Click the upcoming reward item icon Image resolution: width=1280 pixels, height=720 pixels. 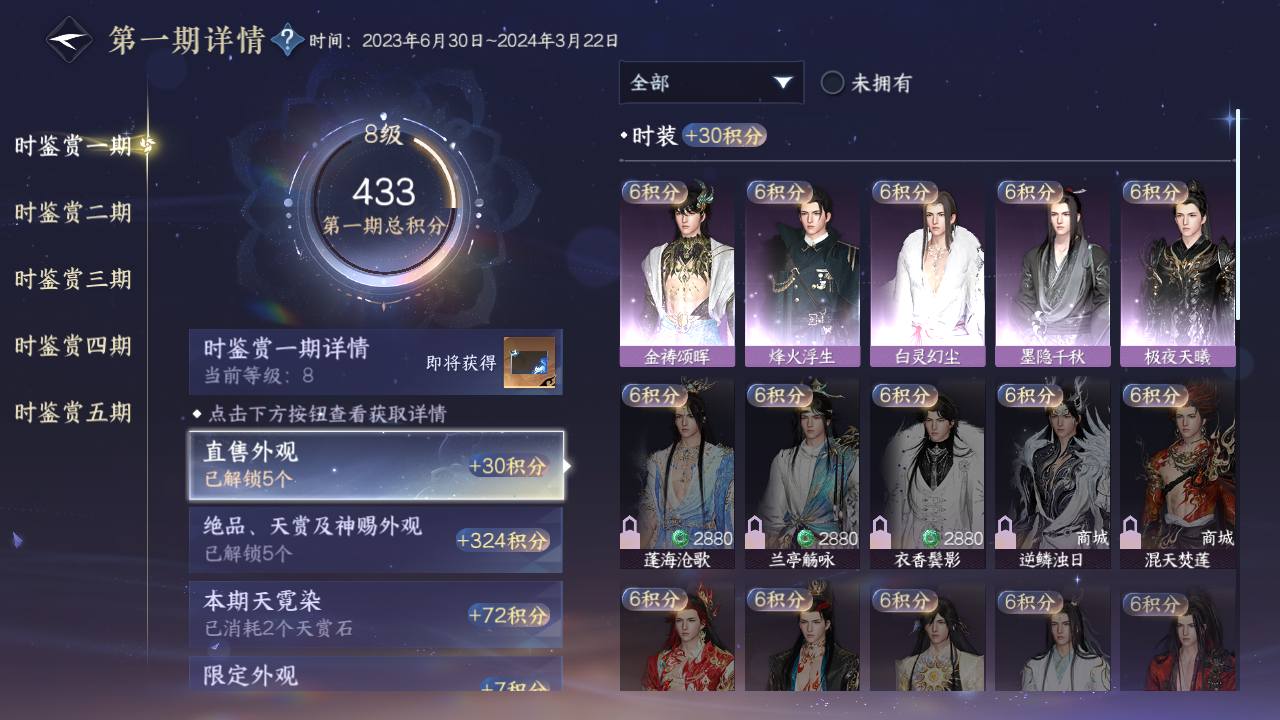pos(529,362)
